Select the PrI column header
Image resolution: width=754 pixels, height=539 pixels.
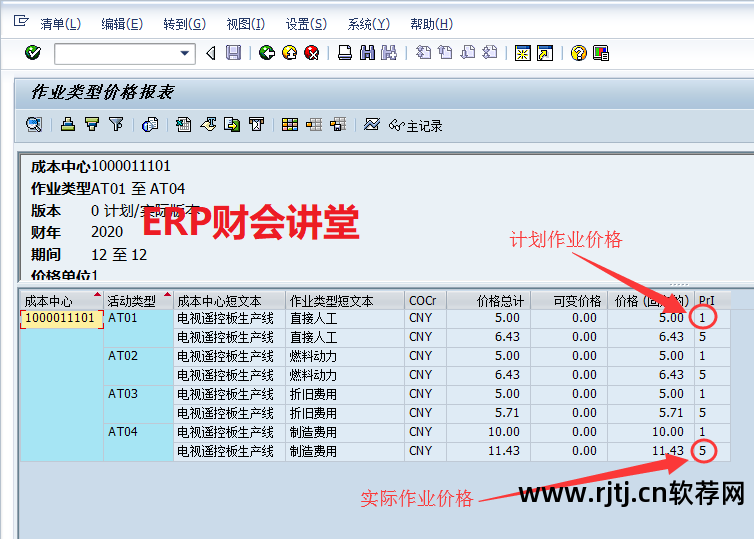712,301
